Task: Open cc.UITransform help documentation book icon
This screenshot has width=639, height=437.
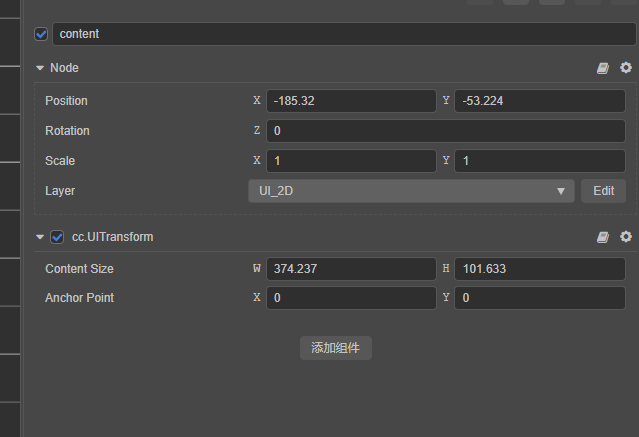Action: click(603, 237)
